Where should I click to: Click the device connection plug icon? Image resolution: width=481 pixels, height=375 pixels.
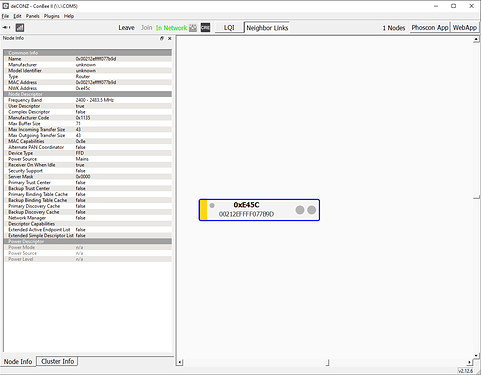tap(6, 28)
